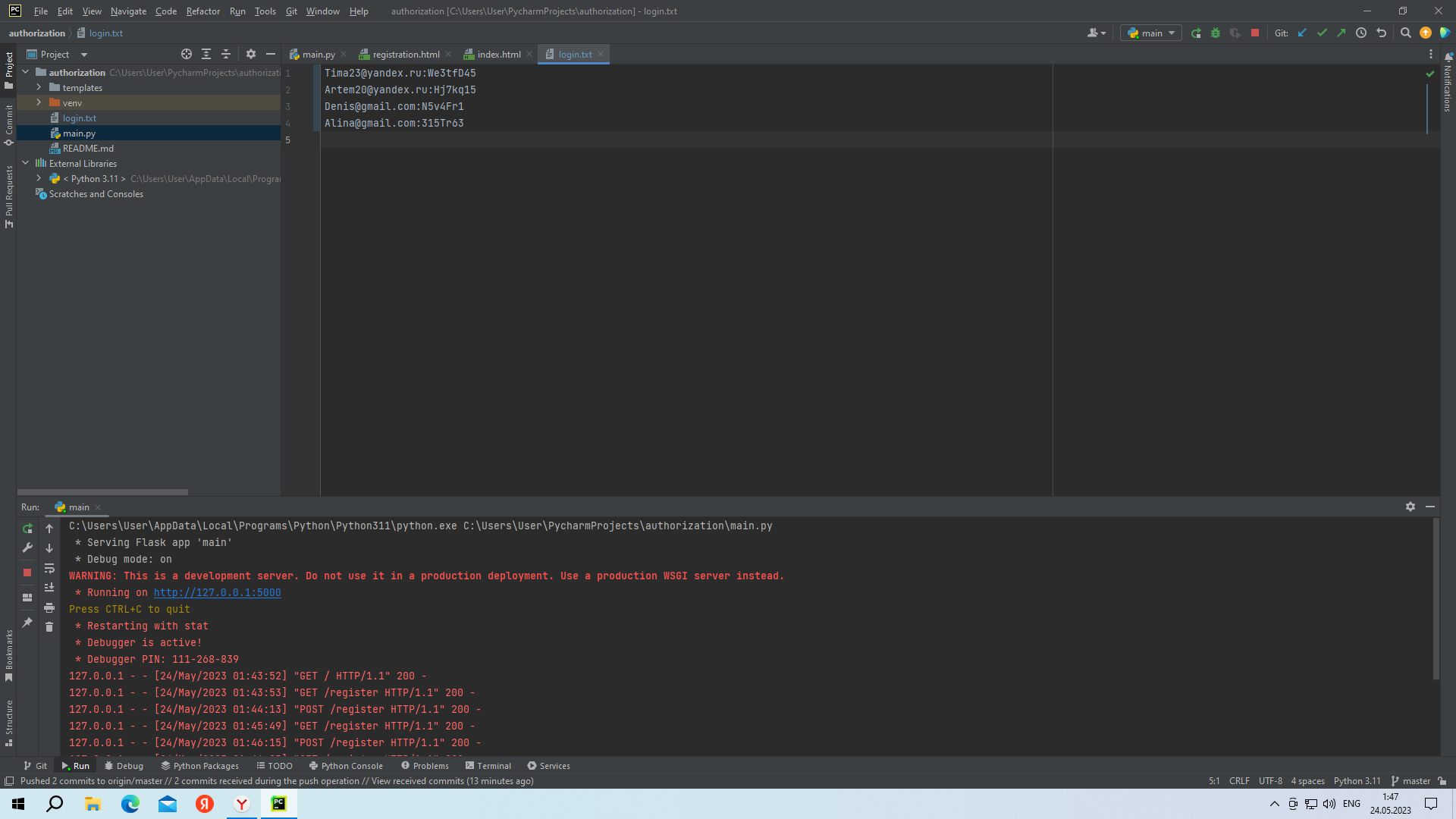
Task: Toggle the Bookmarks tool window stripe
Action: pos(9,654)
